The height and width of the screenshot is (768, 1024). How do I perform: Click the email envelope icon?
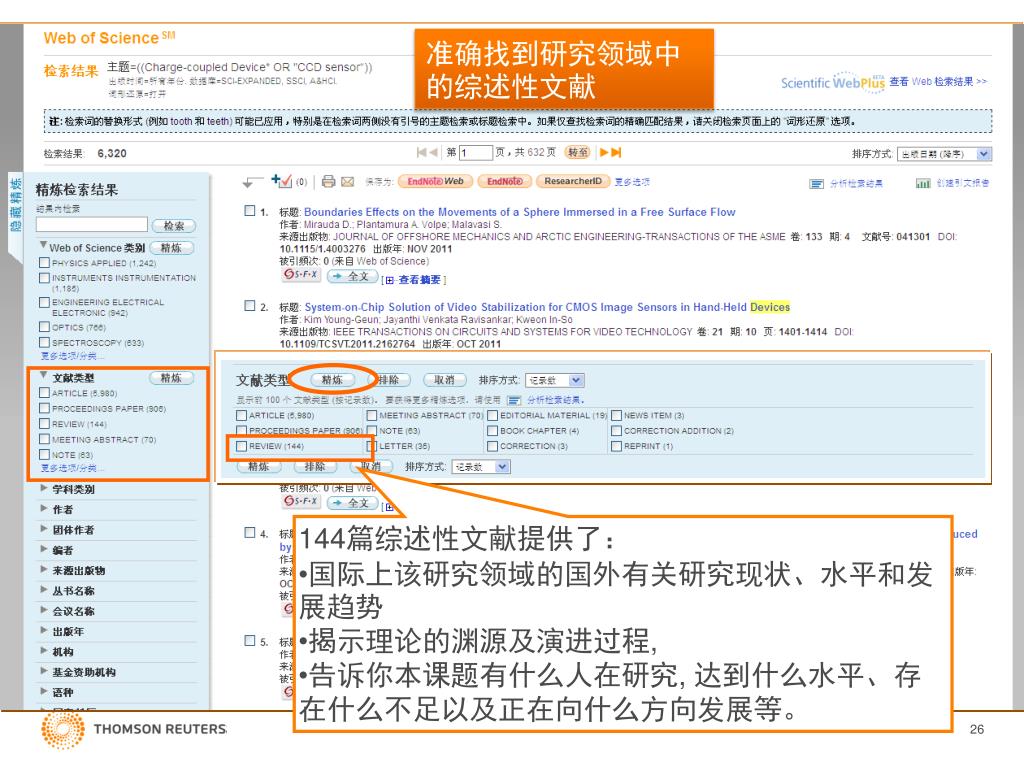click(x=348, y=182)
